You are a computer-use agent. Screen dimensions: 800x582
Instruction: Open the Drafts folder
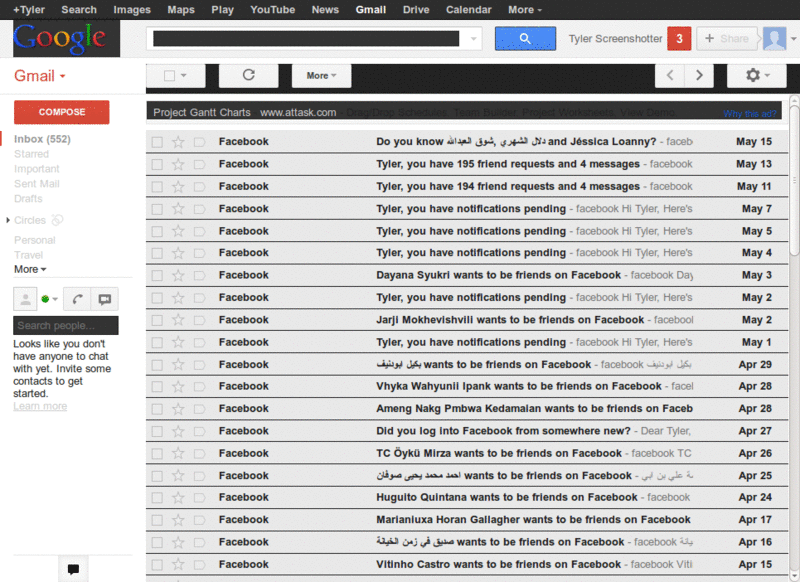[x=28, y=198]
